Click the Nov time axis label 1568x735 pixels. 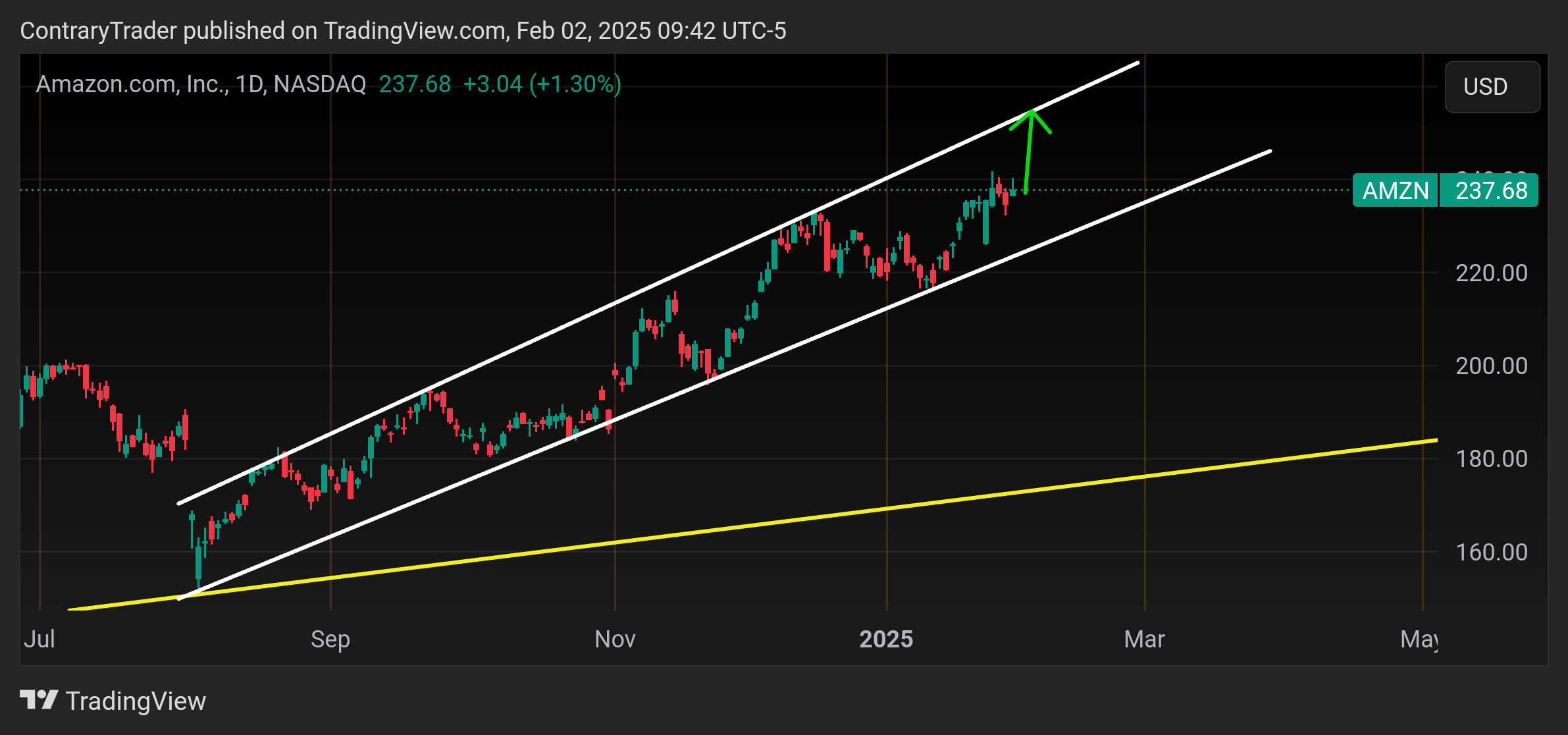tap(615, 639)
